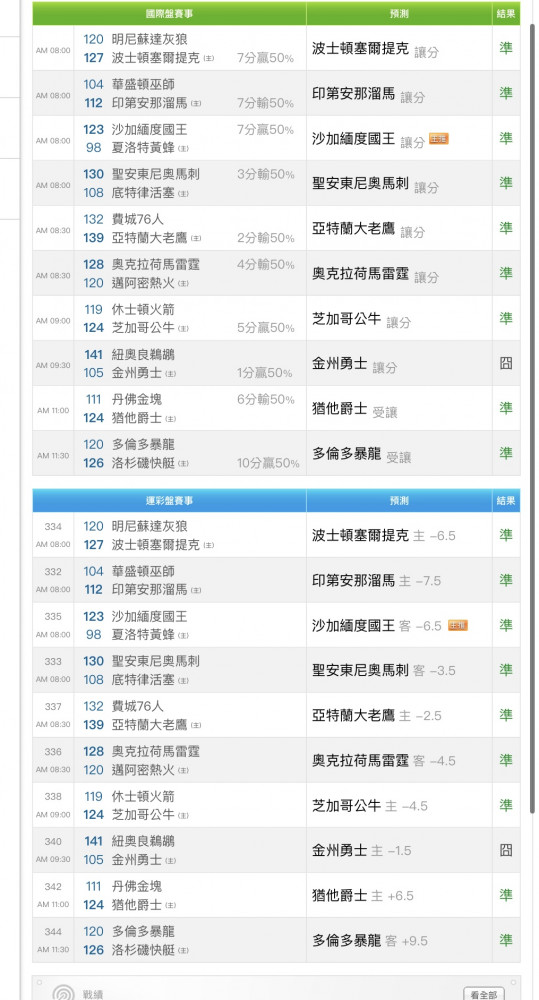Open the 紐奧良鵜鶘 team link in 運彩盤

click(x=143, y=841)
